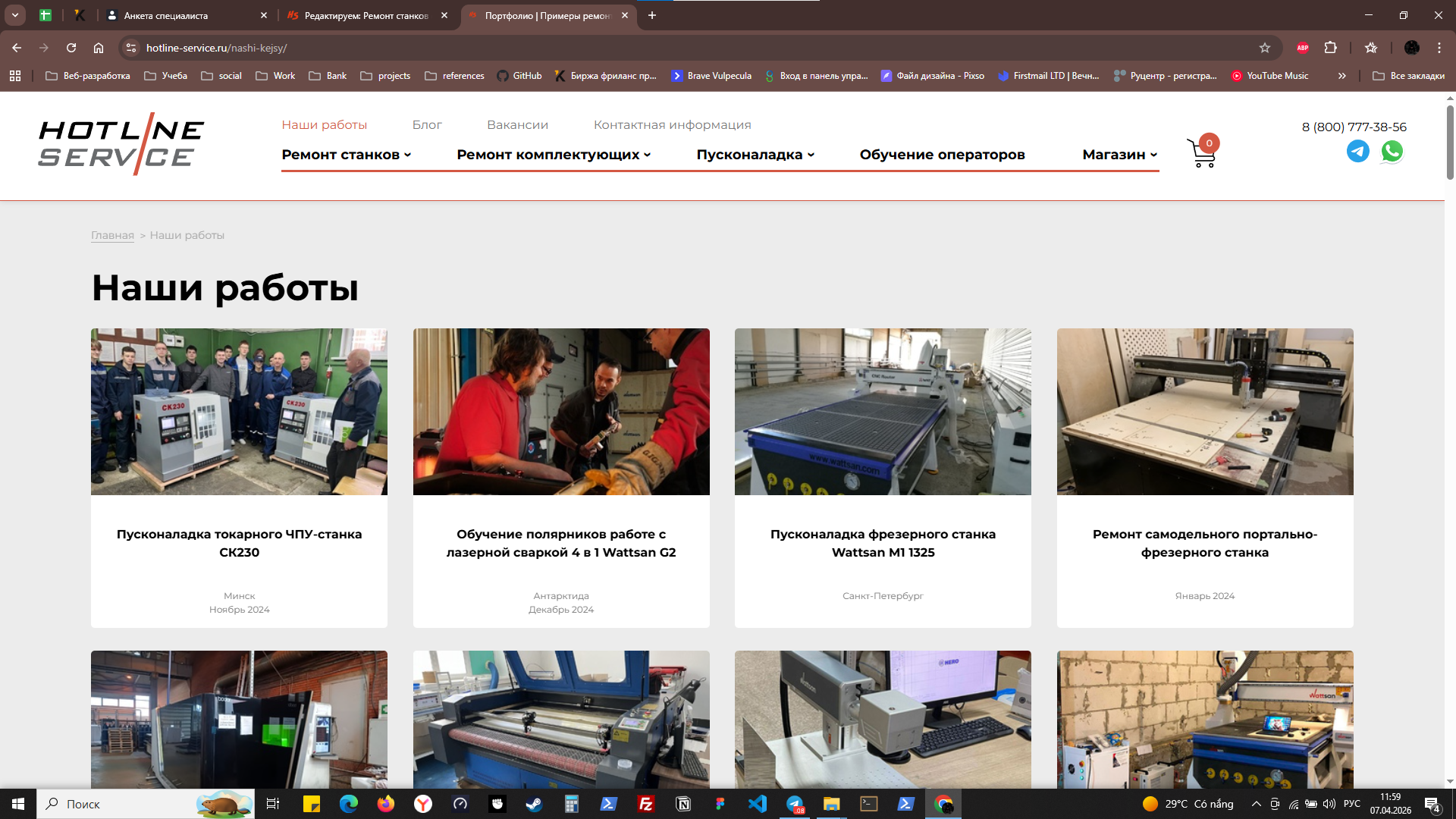1456x819 pixels.
Task: Open the Блог menu item
Action: coord(427,125)
